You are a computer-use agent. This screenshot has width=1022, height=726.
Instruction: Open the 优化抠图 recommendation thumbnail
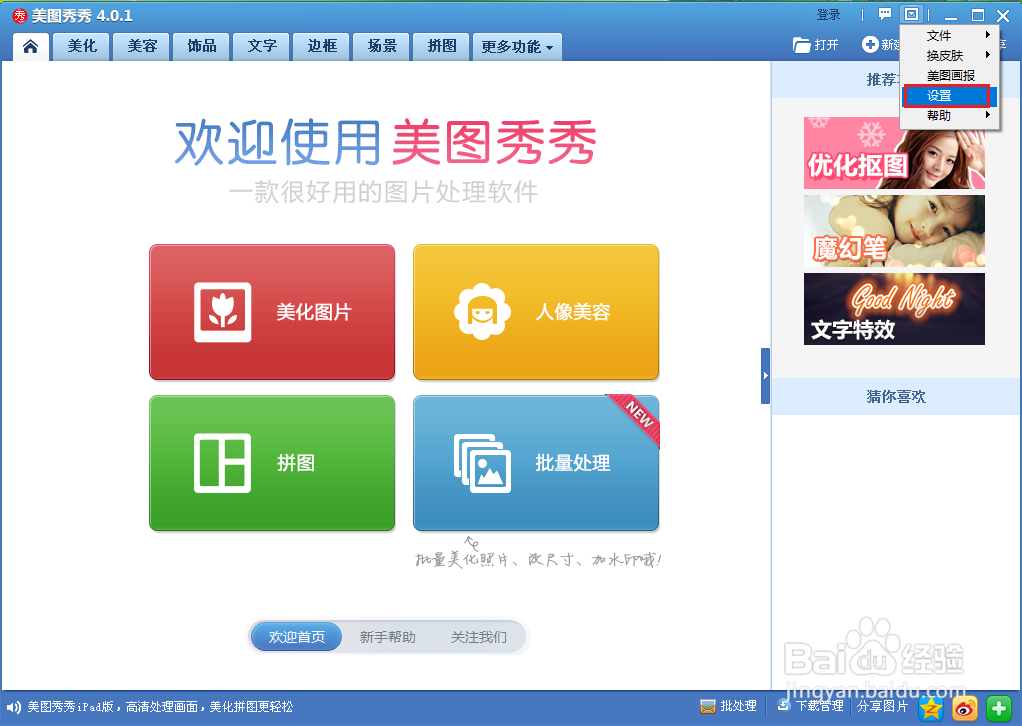pos(894,152)
